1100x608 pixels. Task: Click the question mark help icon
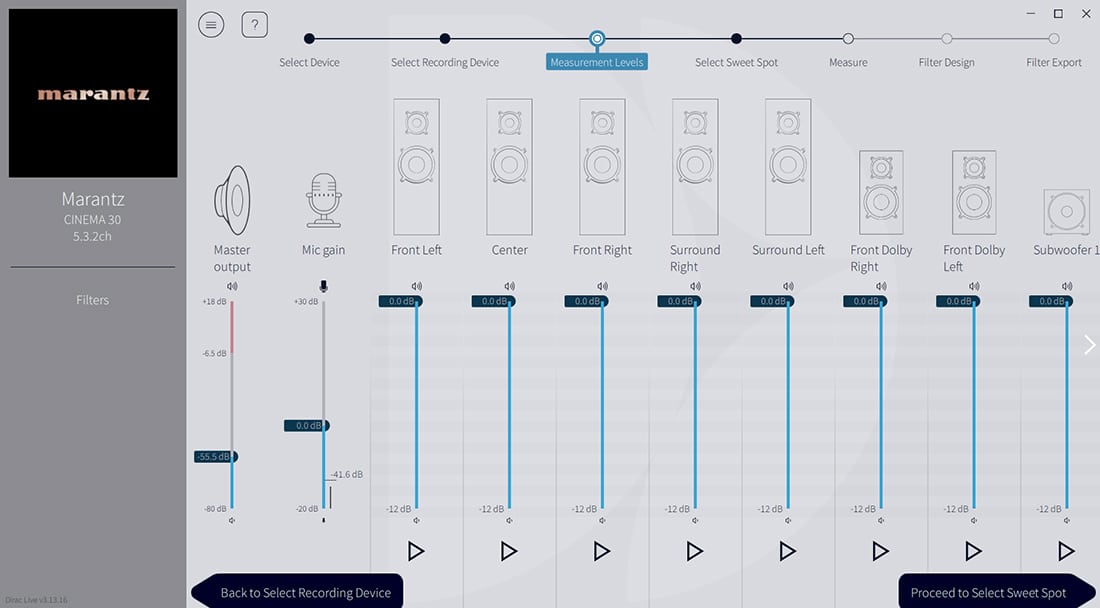pyautogui.click(x=255, y=25)
